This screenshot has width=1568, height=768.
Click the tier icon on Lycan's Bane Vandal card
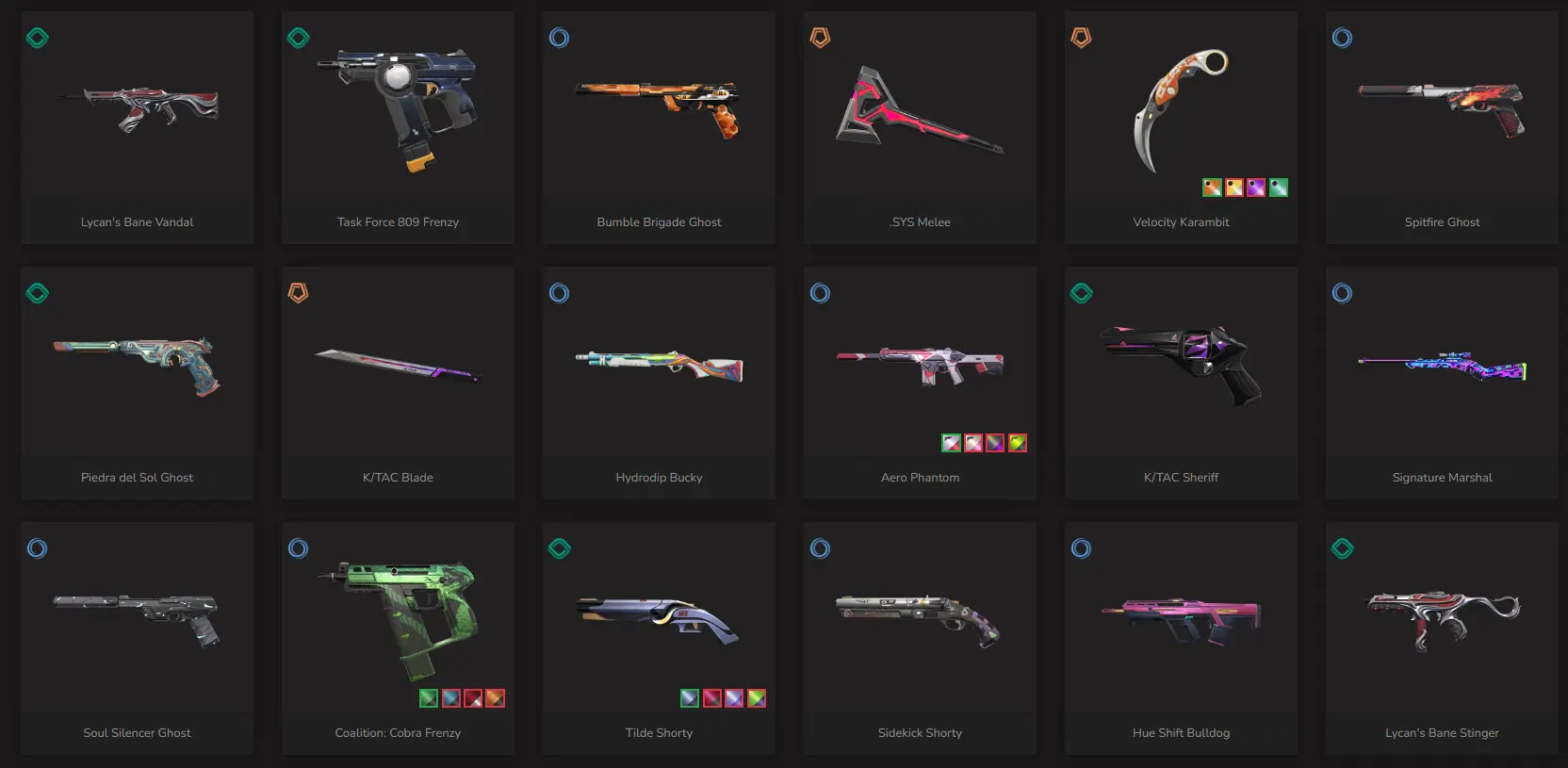38,38
